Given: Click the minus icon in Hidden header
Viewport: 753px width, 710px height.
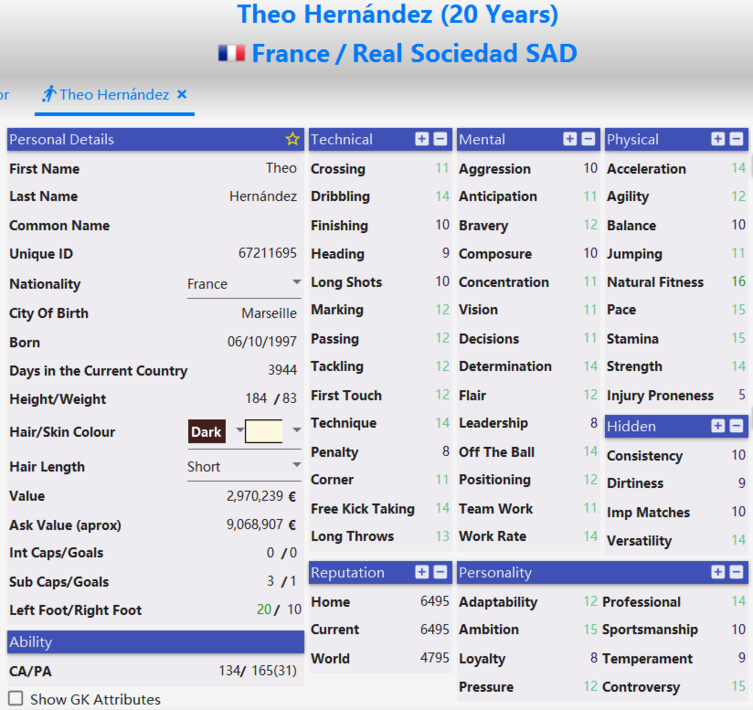Looking at the screenshot, I should click(x=736, y=426).
